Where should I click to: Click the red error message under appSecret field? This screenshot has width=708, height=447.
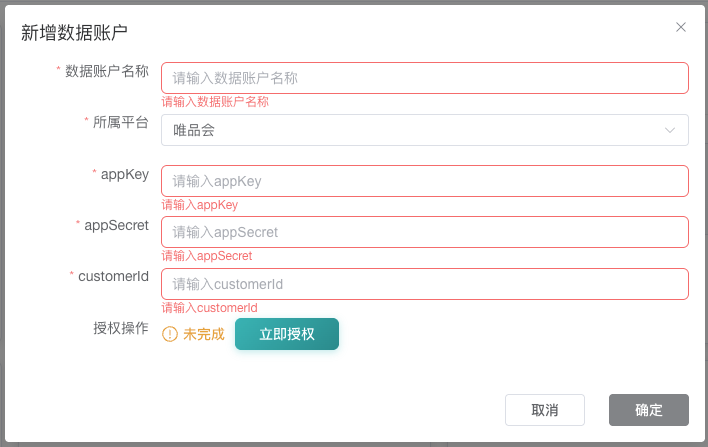(x=207, y=256)
